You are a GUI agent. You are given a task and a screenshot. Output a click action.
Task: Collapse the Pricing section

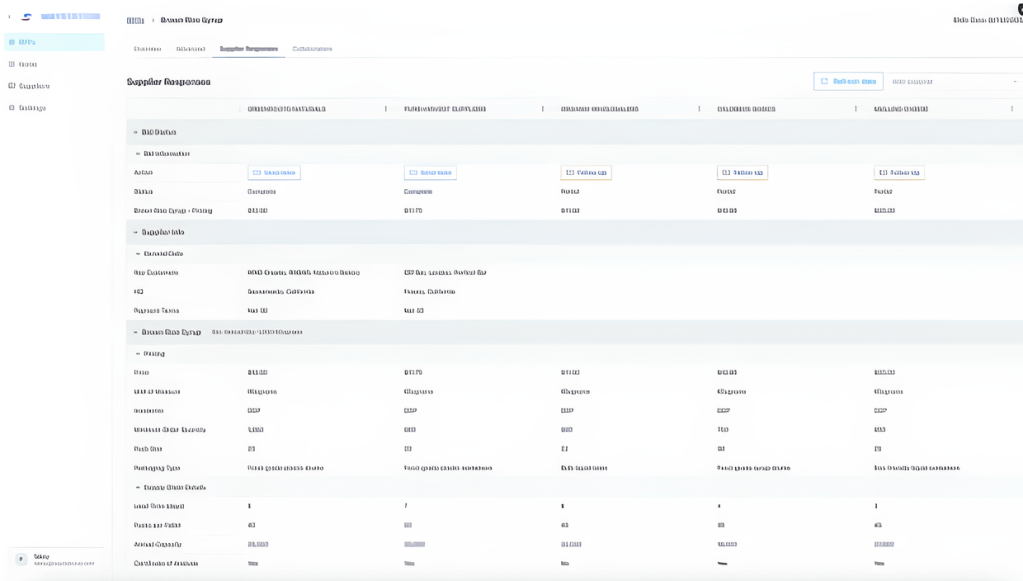[x=140, y=354]
